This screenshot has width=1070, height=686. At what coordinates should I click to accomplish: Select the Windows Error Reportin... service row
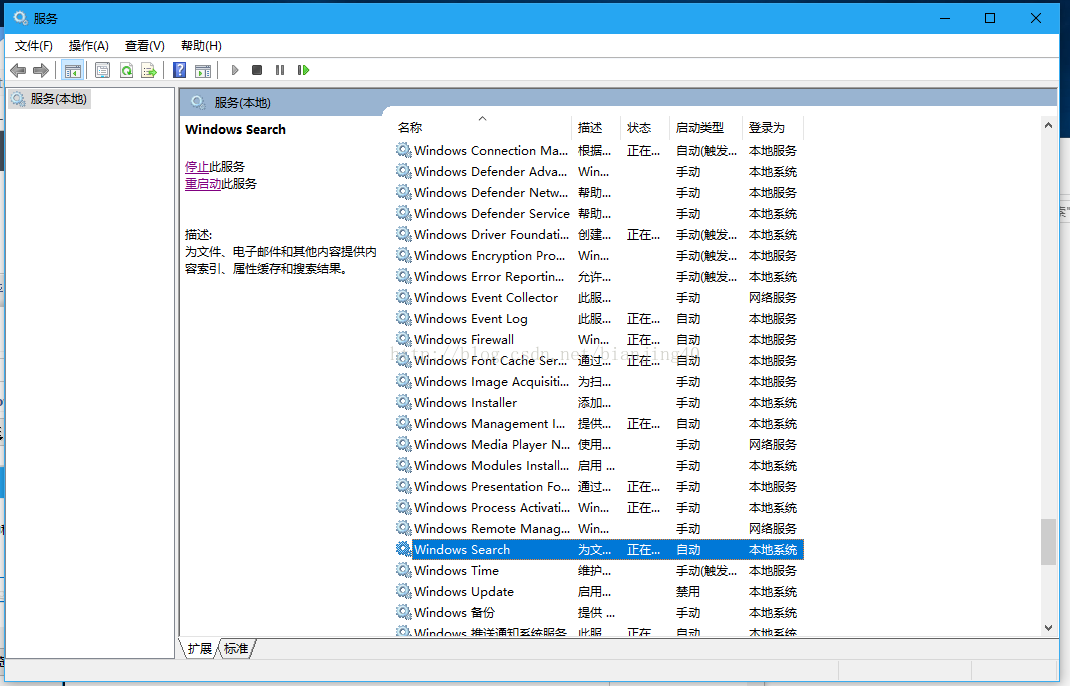(x=599, y=276)
